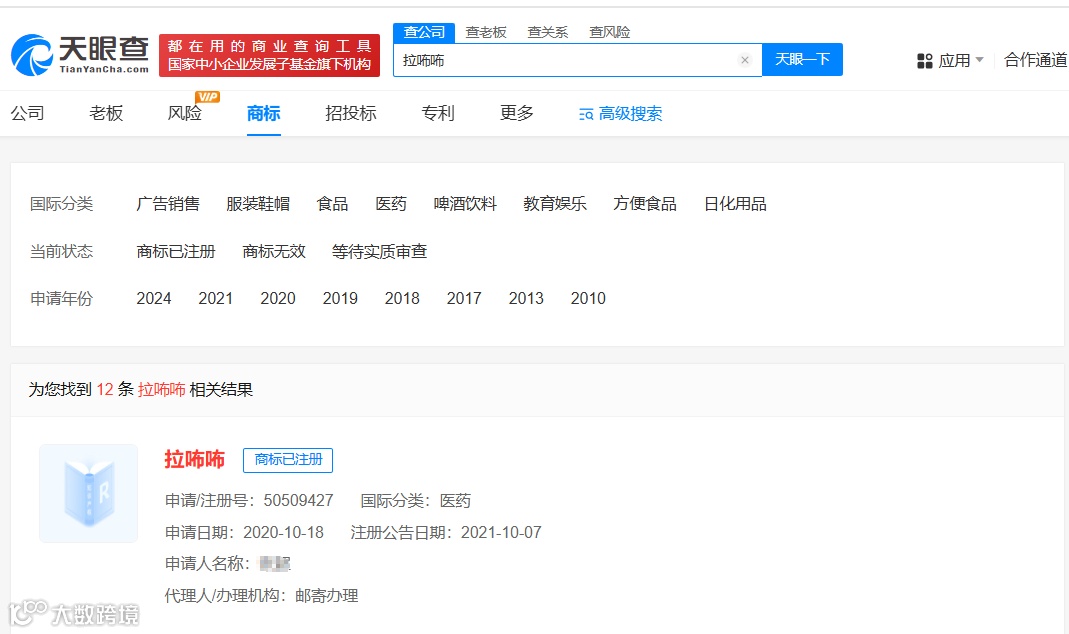Filter application year 2017
1069x634 pixels.
point(464,299)
